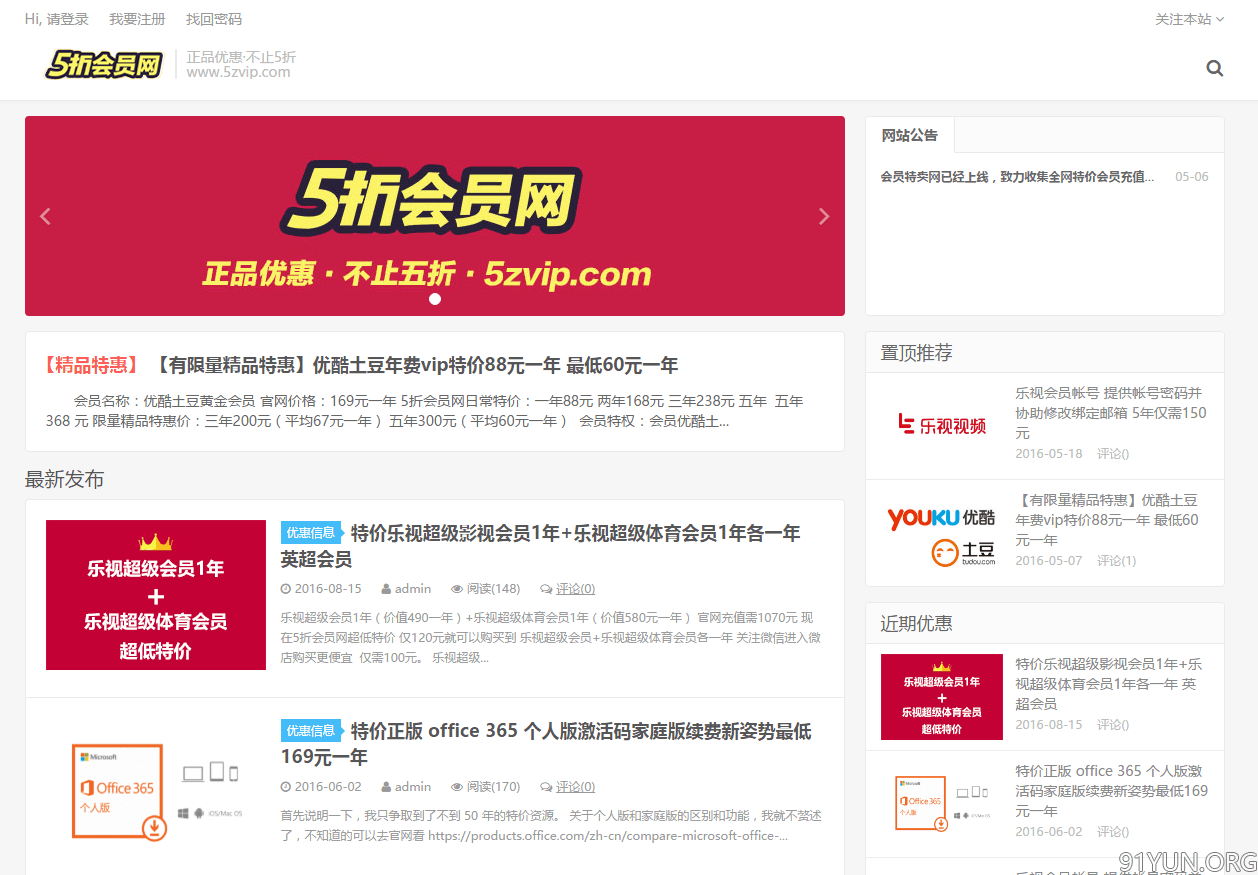
Task: Click the 乐视视频 logo in 置顶推荐
Action: tap(942, 426)
